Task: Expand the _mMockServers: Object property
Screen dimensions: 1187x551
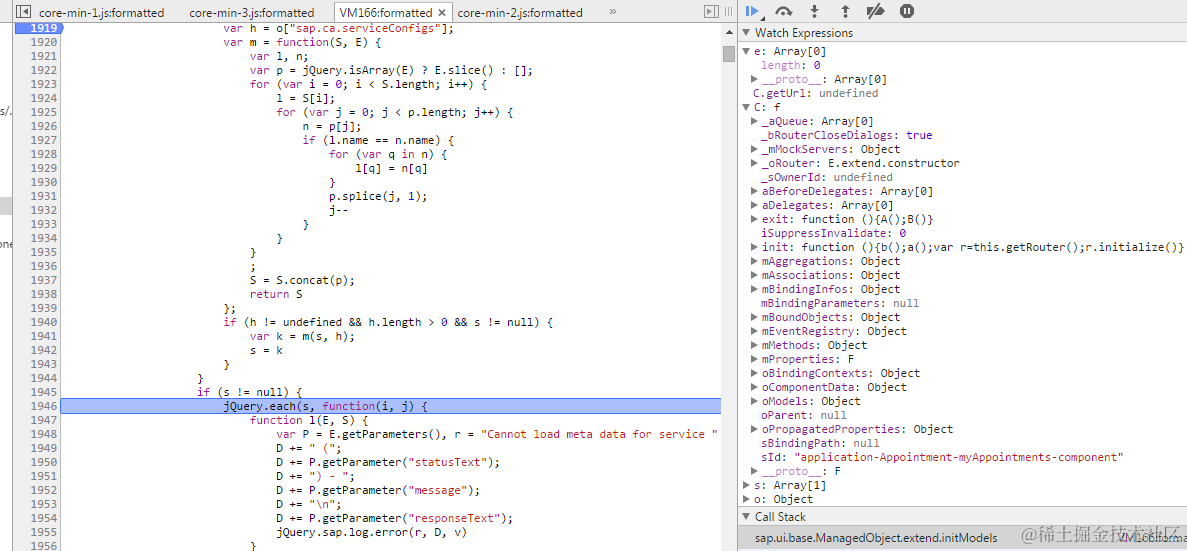Action: (755, 149)
